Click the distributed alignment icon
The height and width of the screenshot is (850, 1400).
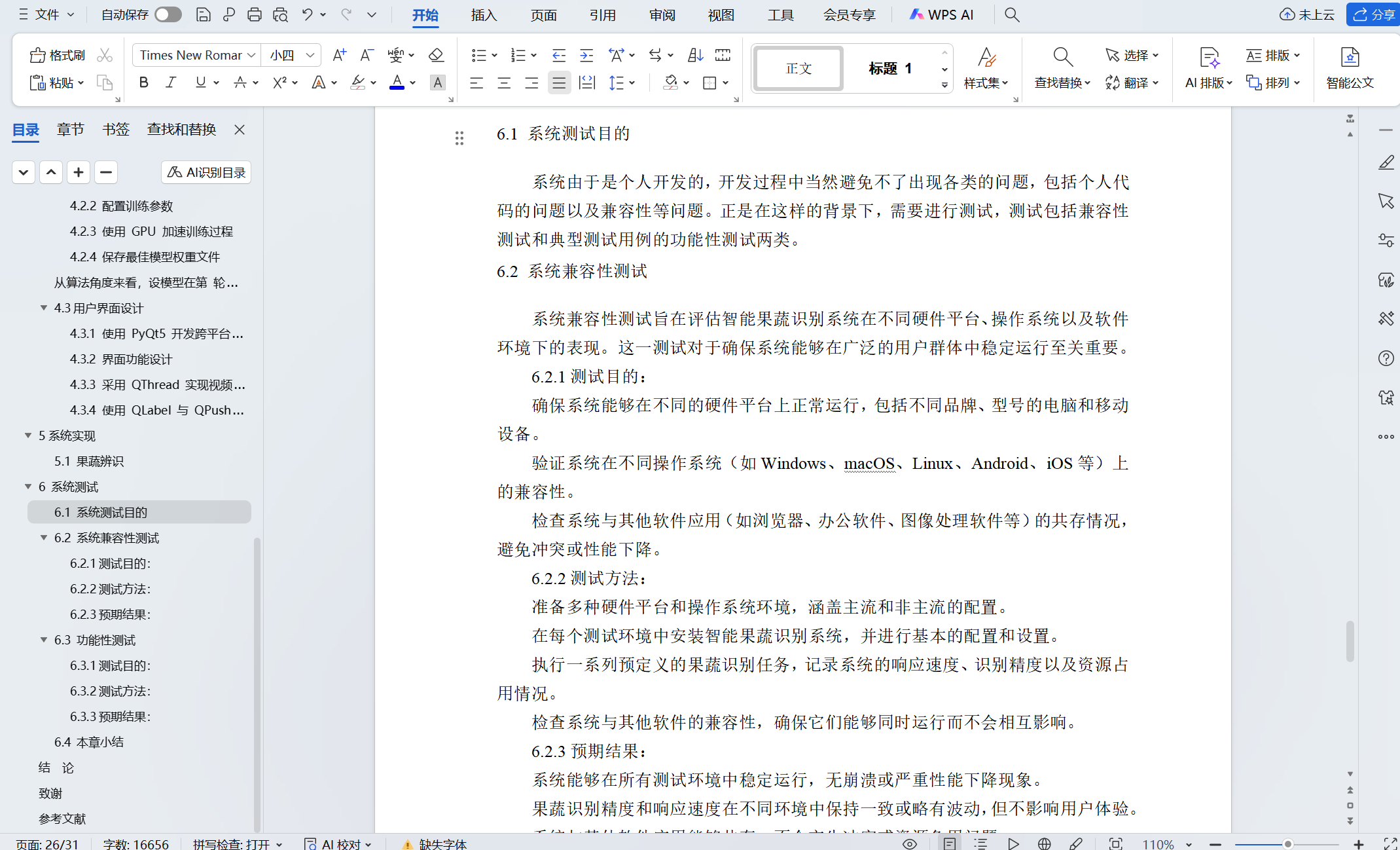[x=587, y=83]
